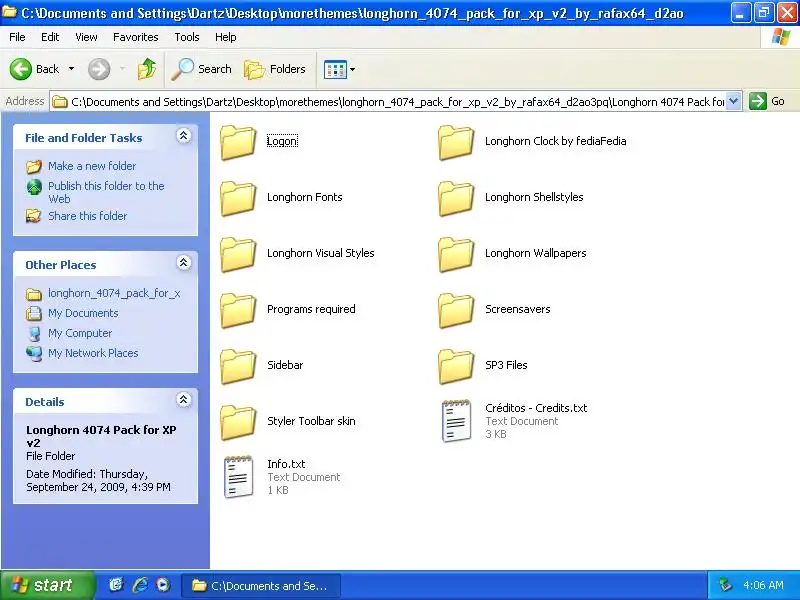This screenshot has width=800, height=600.
Task: Open My Documents from Other Places
Action: click(83, 313)
